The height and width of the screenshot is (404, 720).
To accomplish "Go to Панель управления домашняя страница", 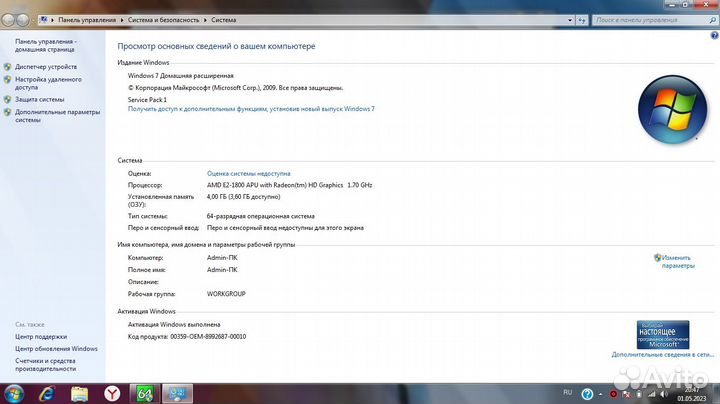I will 45,45.
